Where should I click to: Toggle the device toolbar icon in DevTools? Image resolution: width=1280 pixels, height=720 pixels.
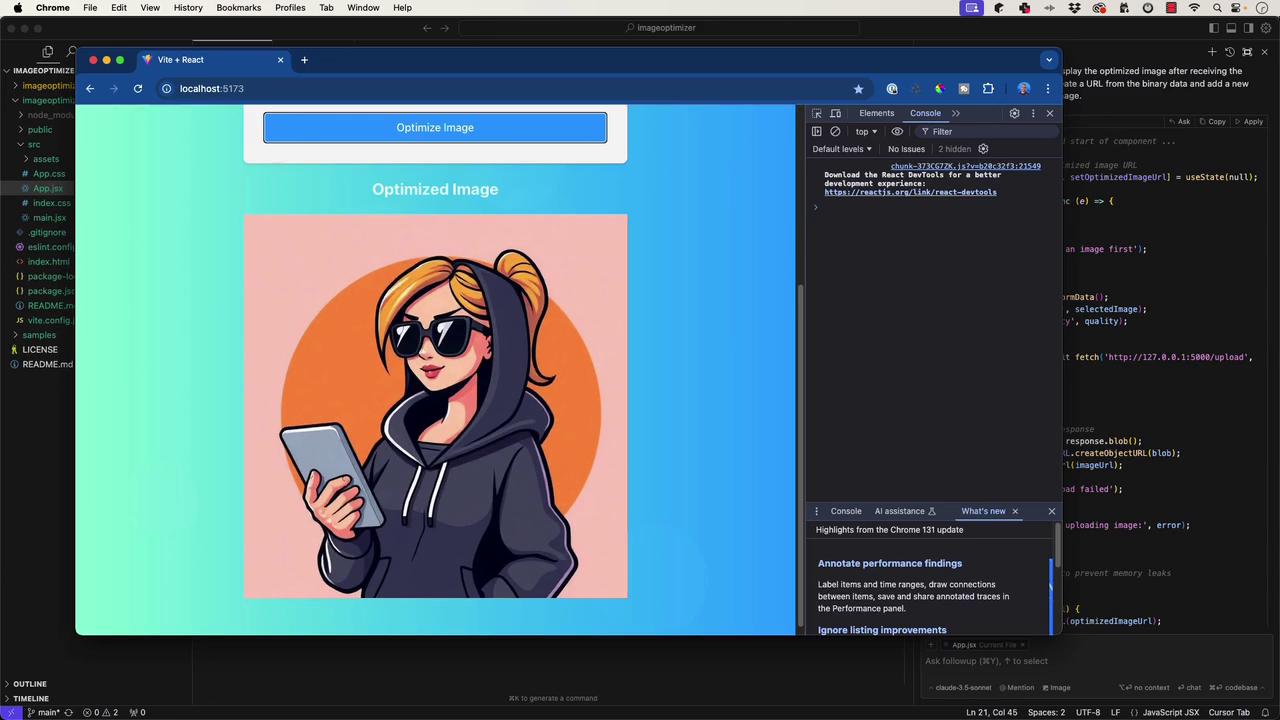coord(836,114)
